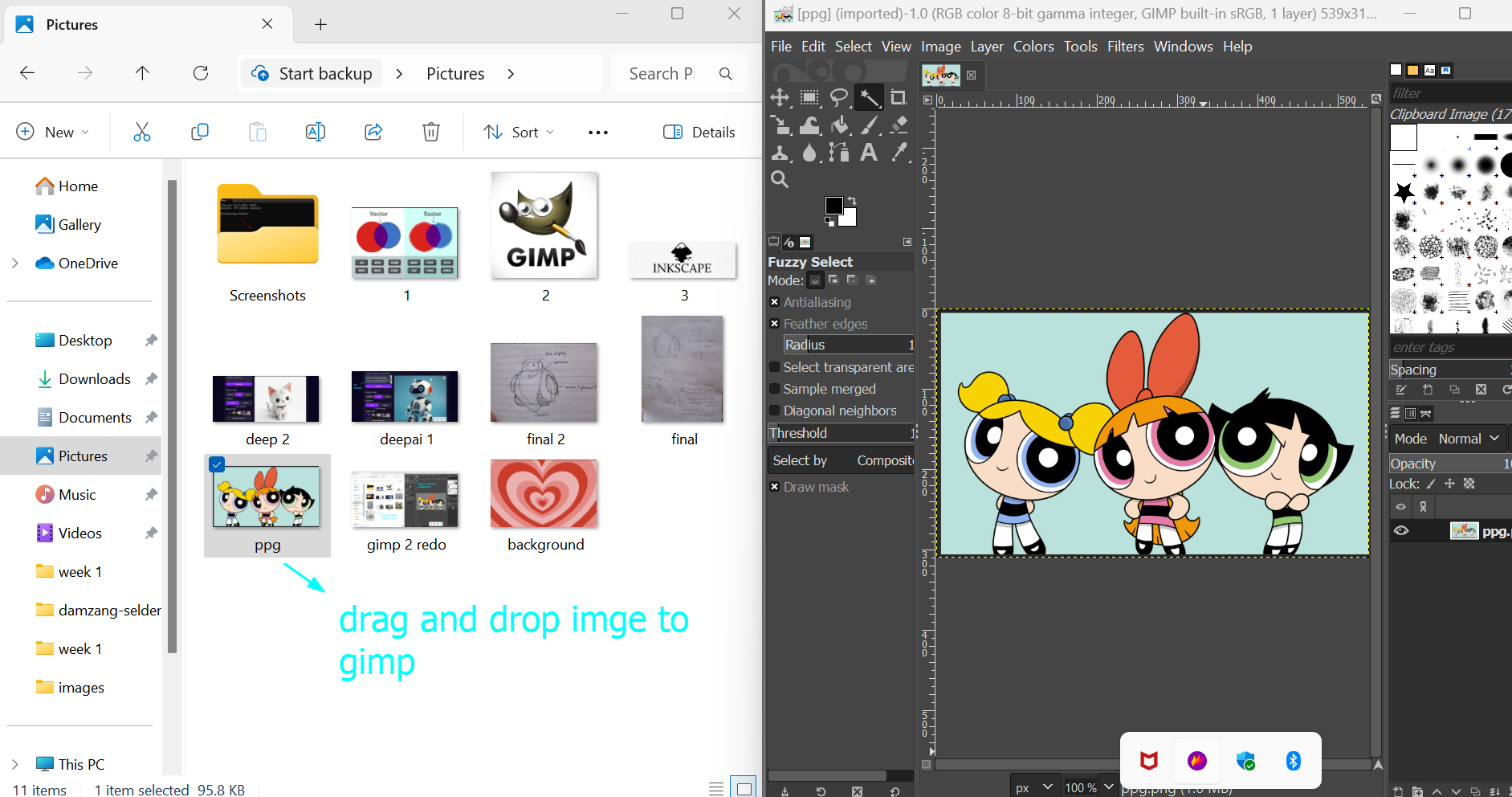This screenshot has height=797, width=1512.
Task: Open Gallery in the sidebar
Action: (79, 225)
